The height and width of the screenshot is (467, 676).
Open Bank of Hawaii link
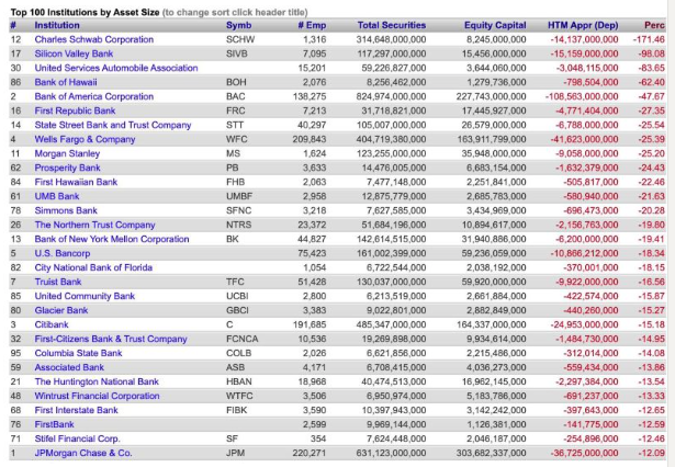point(66,82)
